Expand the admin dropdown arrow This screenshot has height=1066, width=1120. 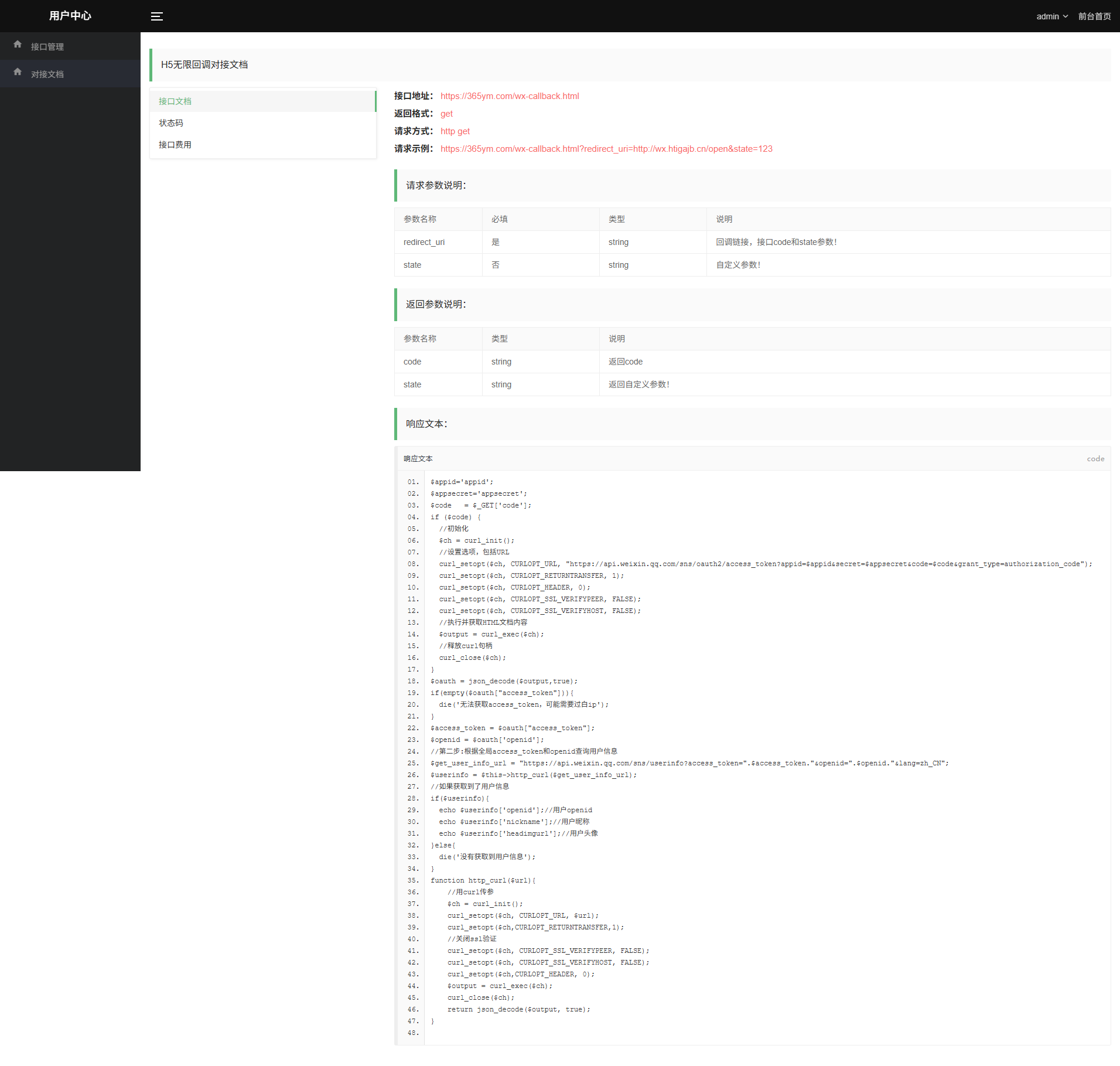pos(1066,16)
